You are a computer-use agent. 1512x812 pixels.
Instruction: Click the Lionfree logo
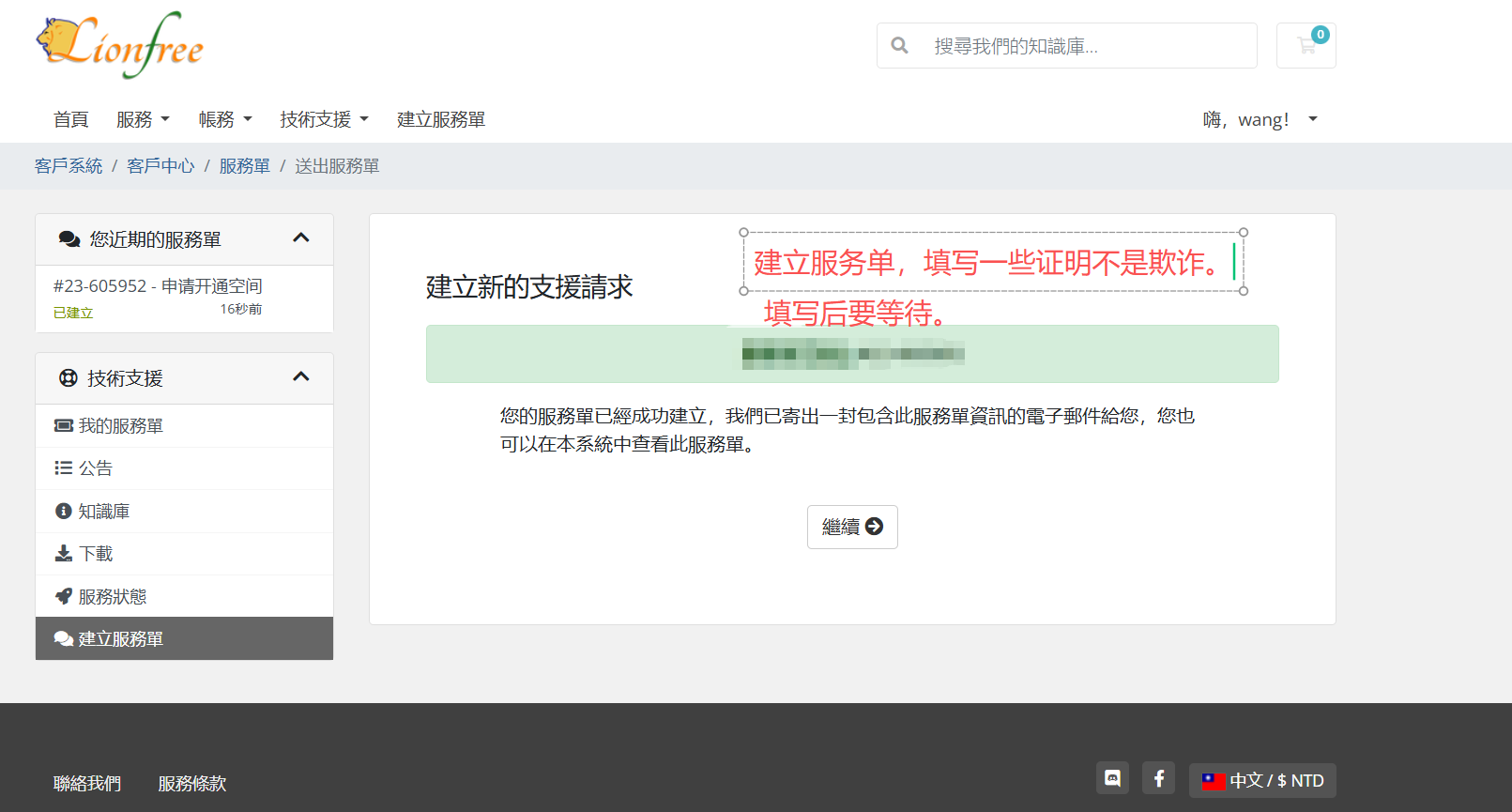coord(119,45)
